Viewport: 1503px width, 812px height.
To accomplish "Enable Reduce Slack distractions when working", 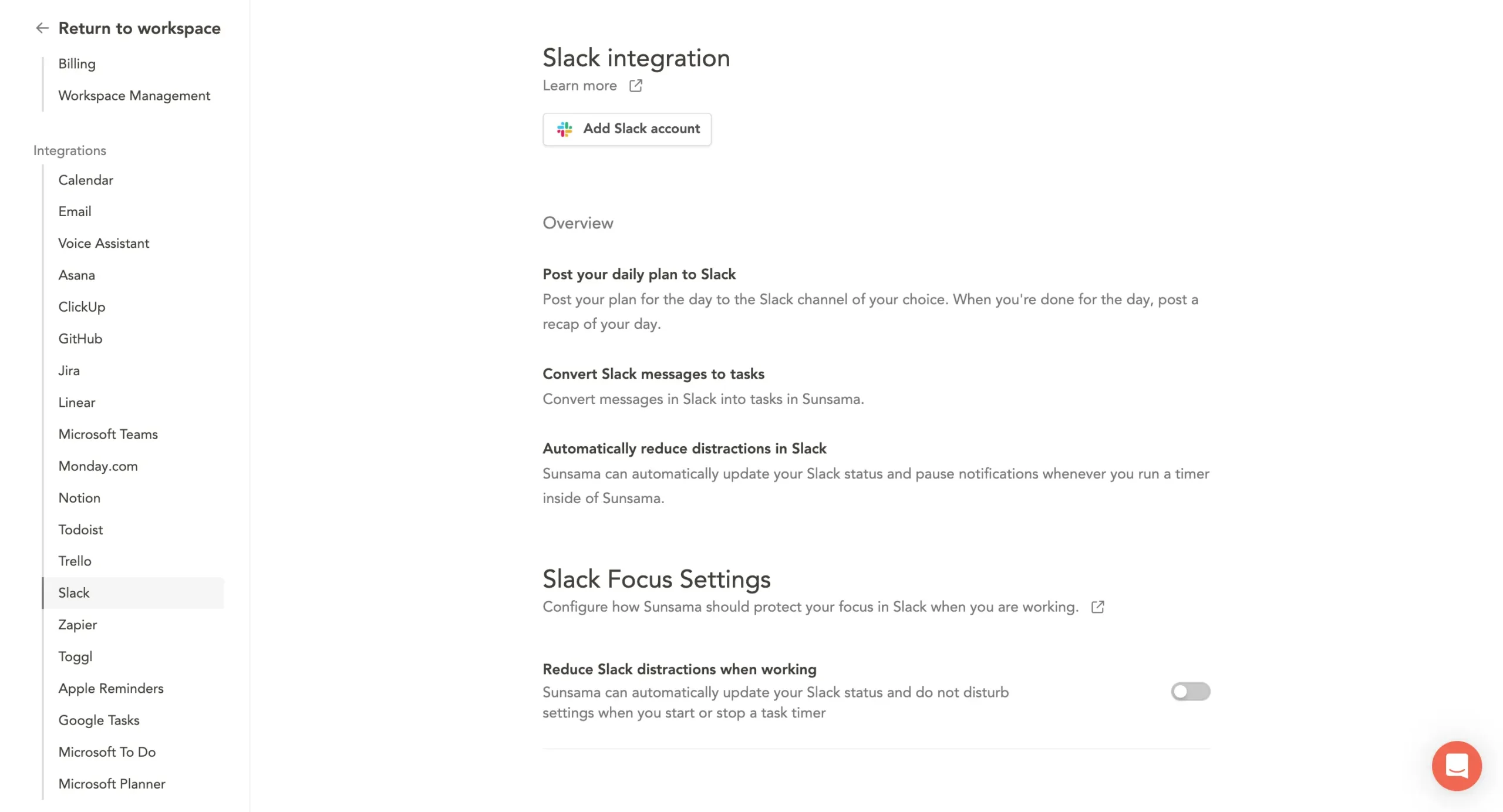I will tap(1189, 691).
